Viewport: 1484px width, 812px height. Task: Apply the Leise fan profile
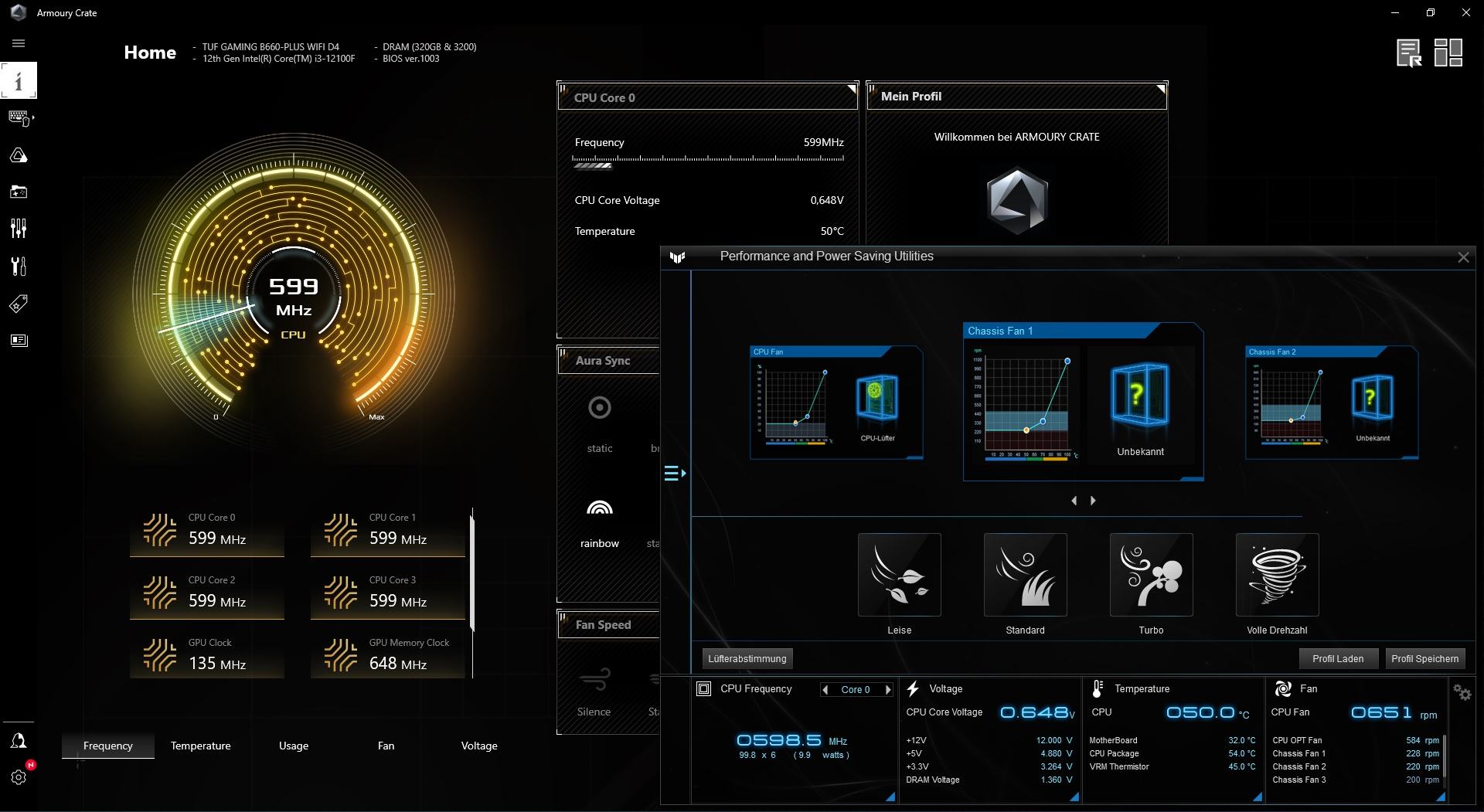tap(900, 575)
